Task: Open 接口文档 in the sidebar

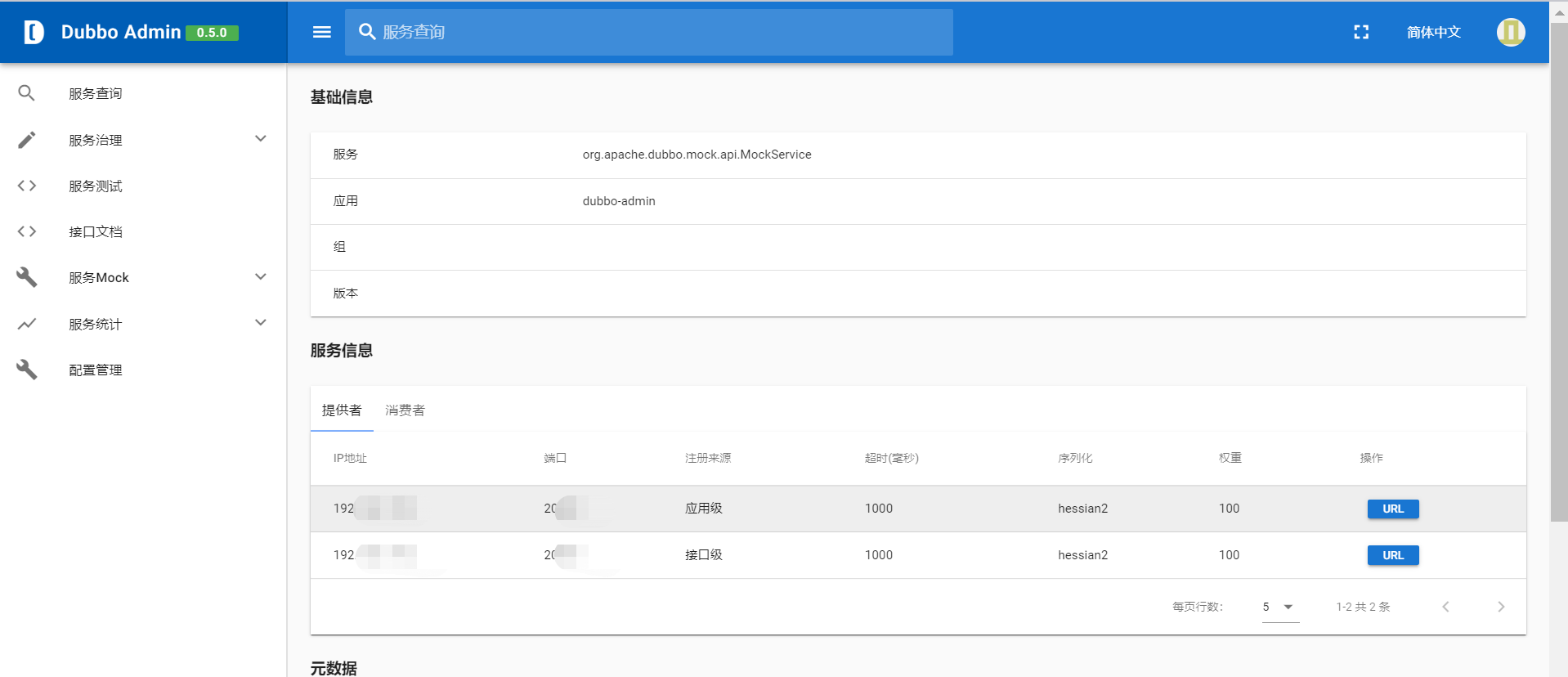Action: tap(96, 231)
